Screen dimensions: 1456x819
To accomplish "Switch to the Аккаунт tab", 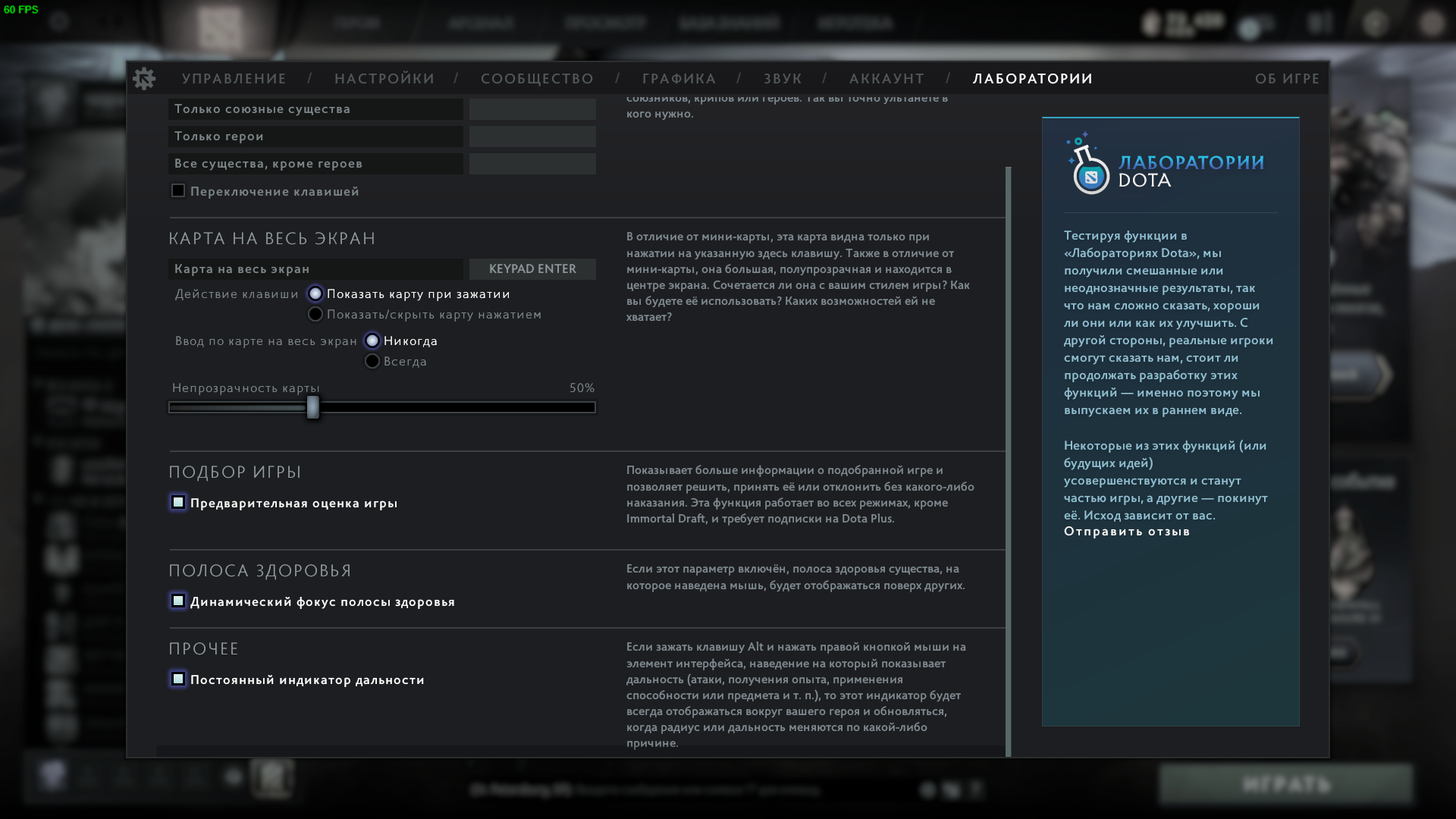I will (886, 79).
